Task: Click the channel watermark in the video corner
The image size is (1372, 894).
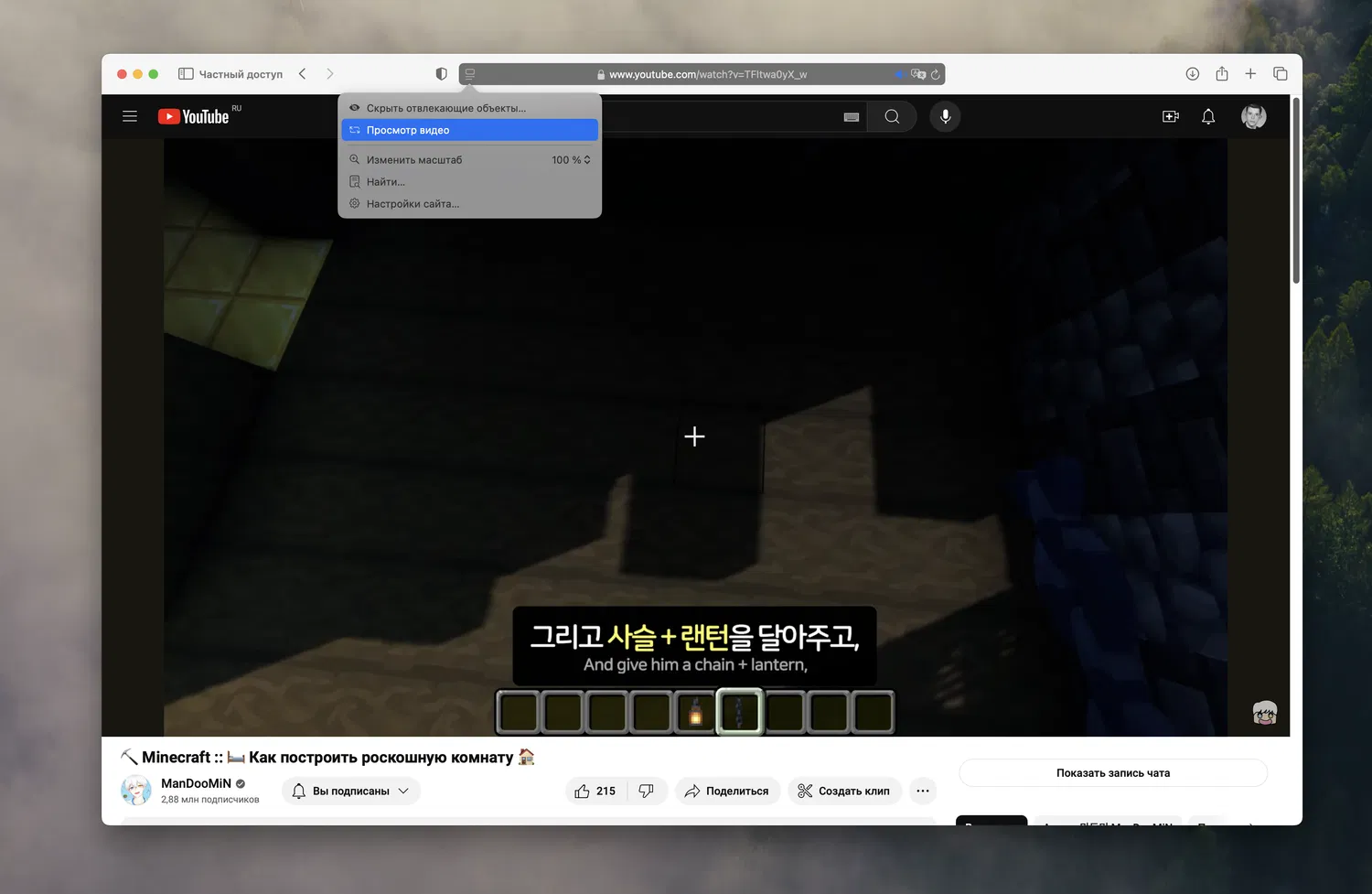Action: [1265, 713]
